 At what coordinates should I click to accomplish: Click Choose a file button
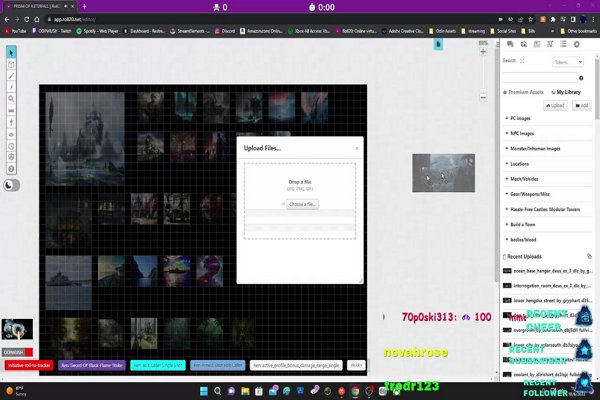point(302,204)
